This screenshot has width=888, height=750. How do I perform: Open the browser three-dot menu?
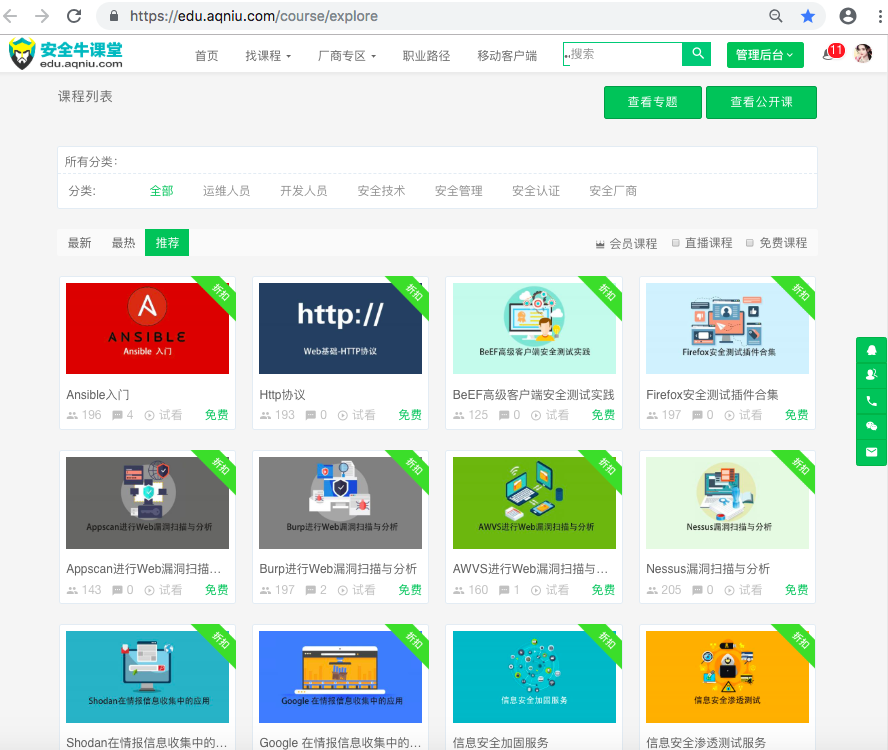pyautogui.click(x=880, y=16)
